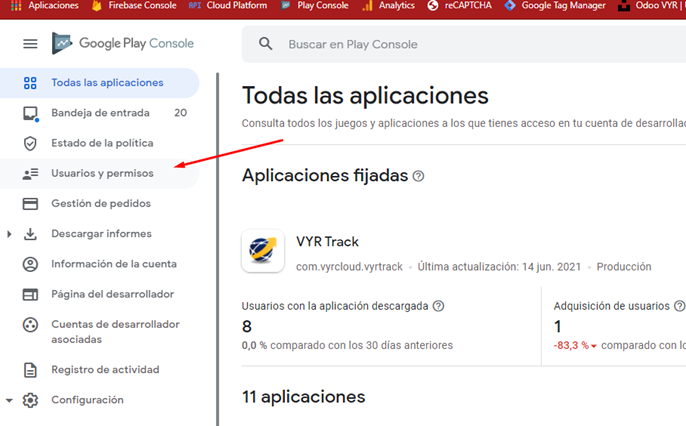This screenshot has width=686, height=426.
Task: Click the search magnifier icon
Action: tap(265, 45)
